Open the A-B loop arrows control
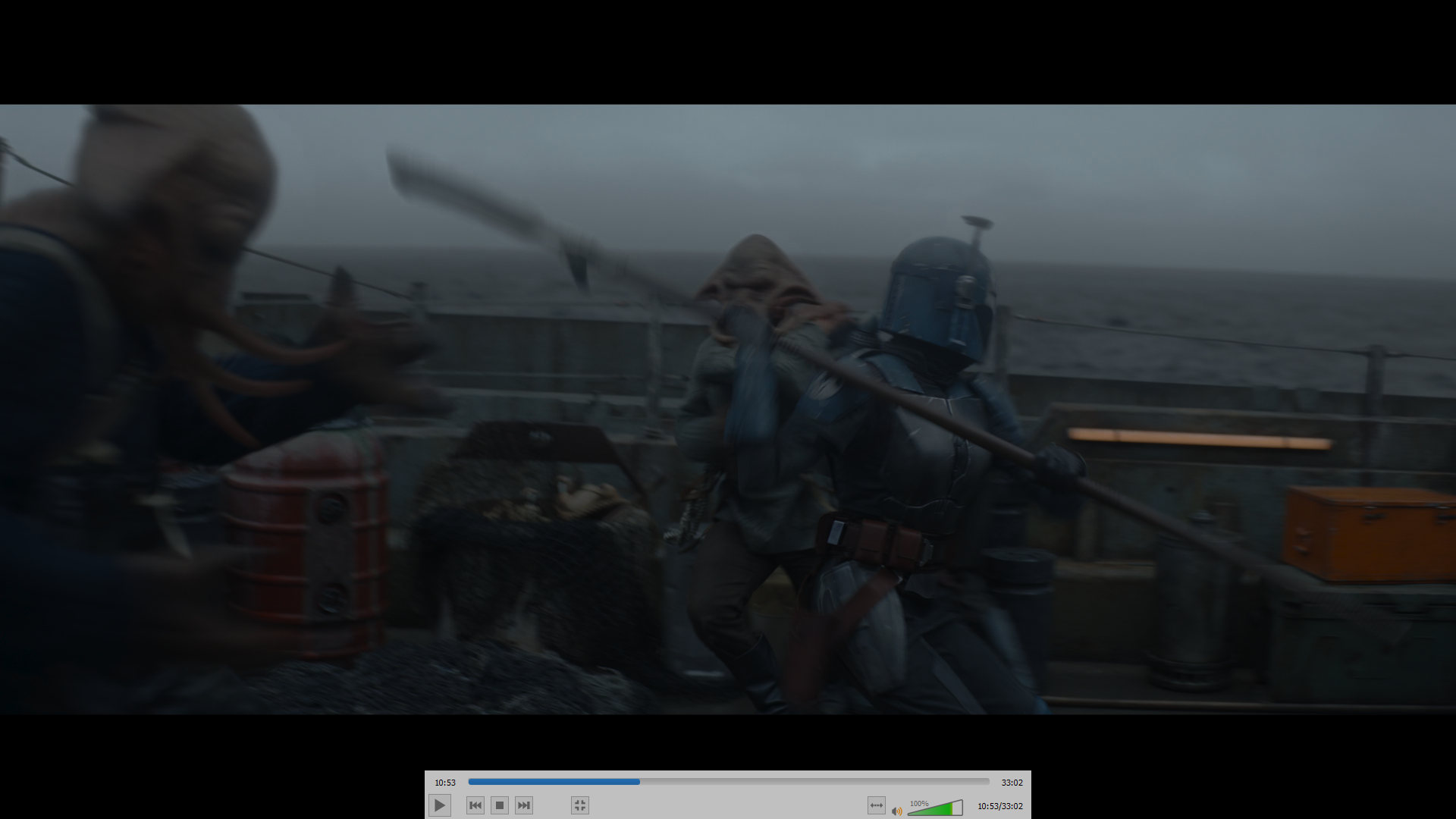Image resolution: width=1456 pixels, height=819 pixels. [877, 805]
